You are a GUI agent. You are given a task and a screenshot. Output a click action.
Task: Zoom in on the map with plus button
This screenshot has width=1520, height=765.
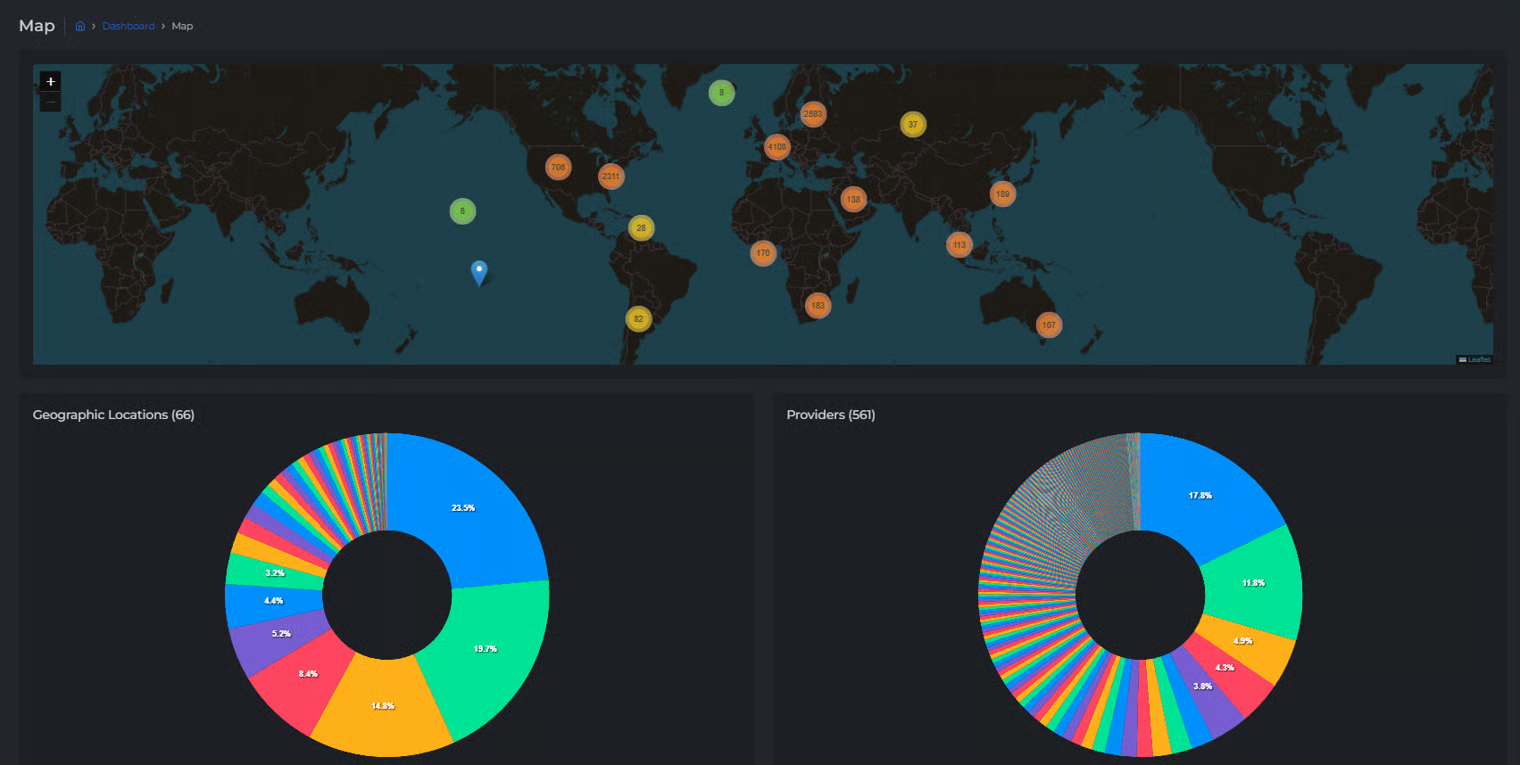point(50,81)
